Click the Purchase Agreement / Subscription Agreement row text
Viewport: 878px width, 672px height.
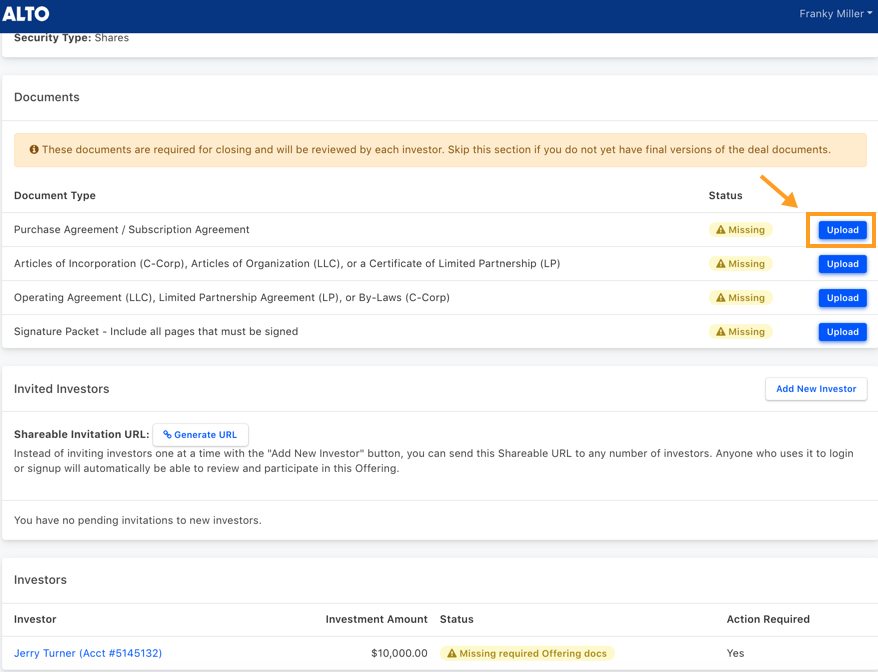tap(132, 230)
